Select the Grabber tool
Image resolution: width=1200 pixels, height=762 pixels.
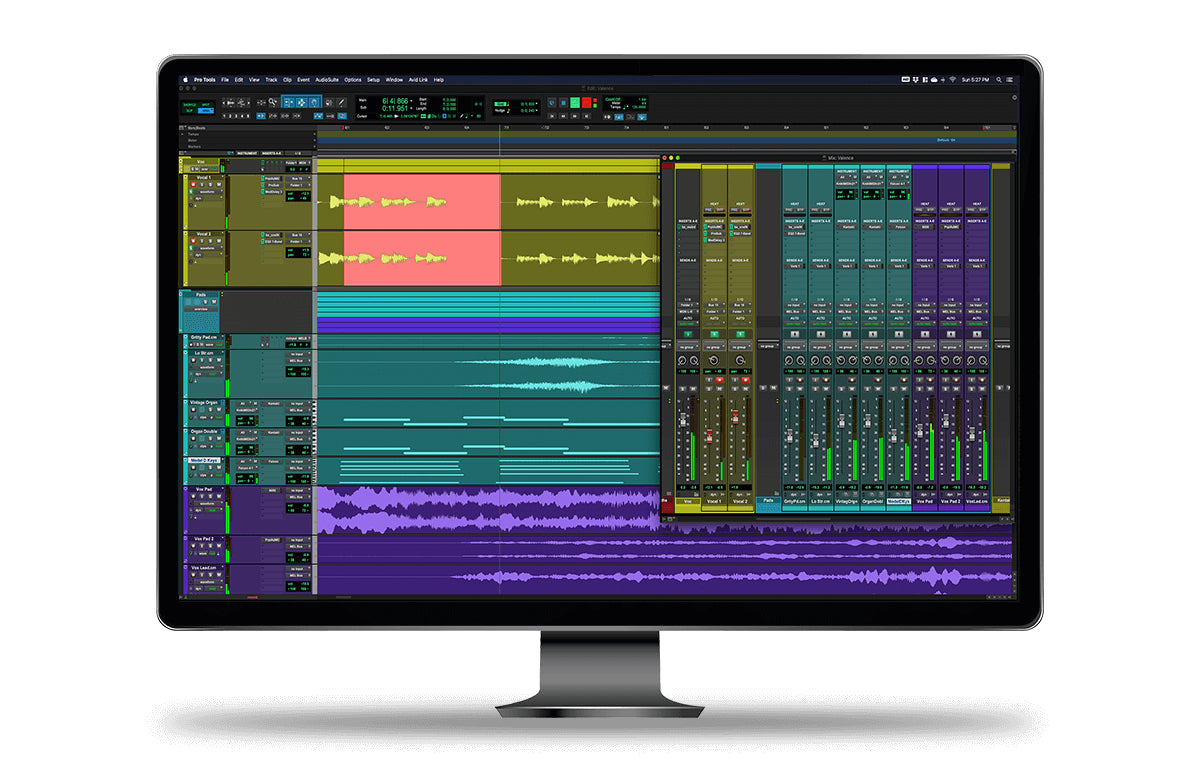pos(314,102)
